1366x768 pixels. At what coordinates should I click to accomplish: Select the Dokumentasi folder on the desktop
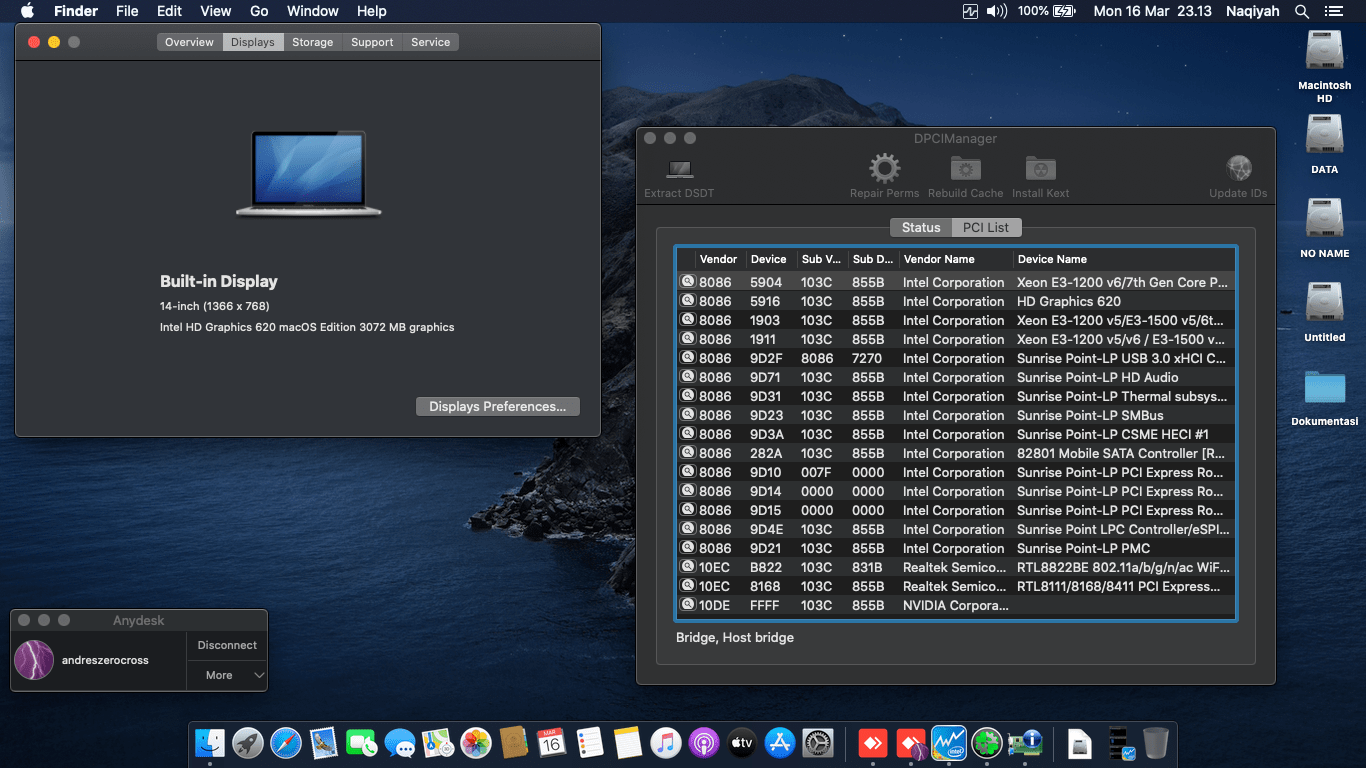pyautogui.click(x=1324, y=397)
